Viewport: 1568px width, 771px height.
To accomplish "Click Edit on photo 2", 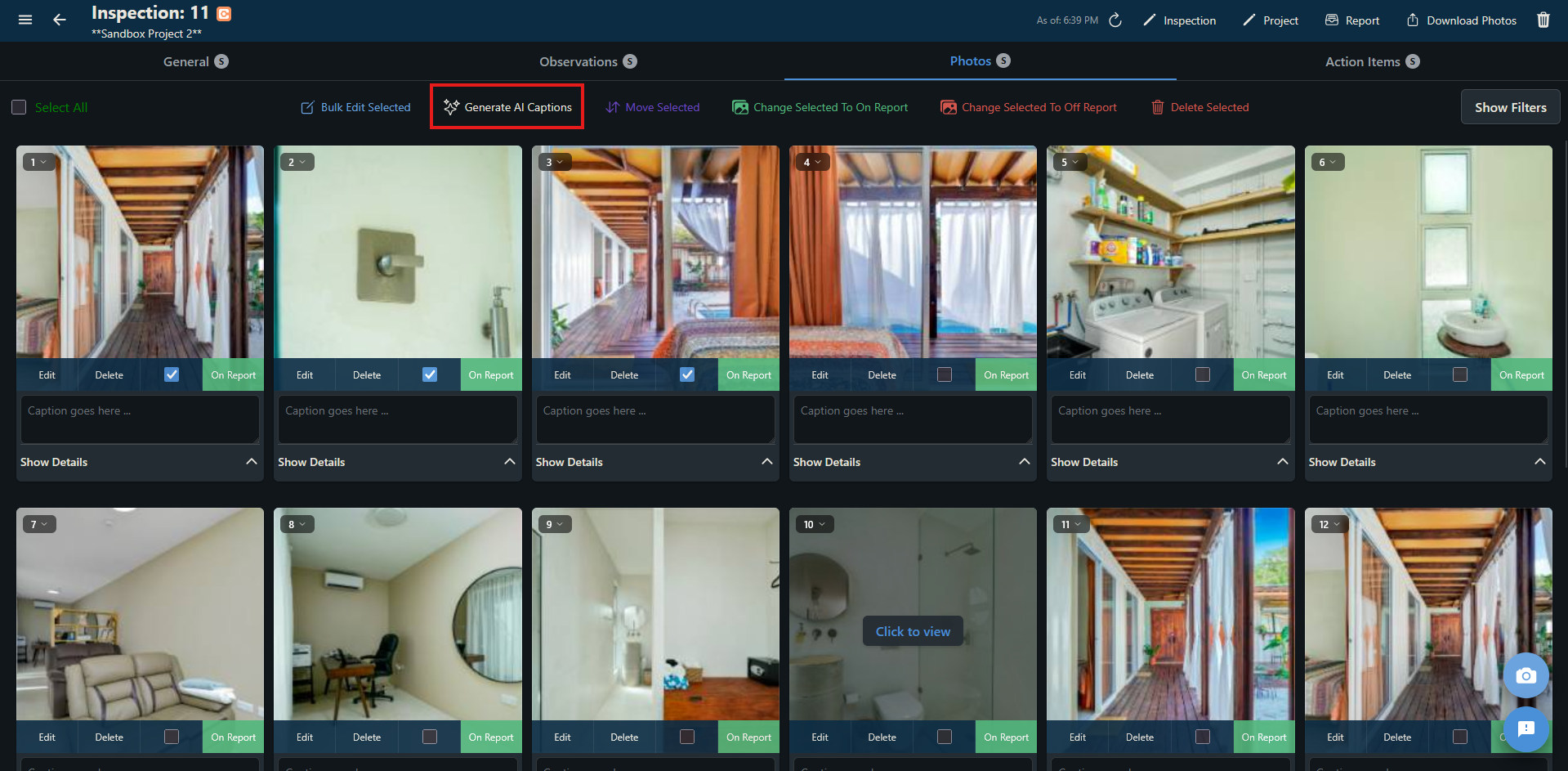I will [x=305, y=374].
